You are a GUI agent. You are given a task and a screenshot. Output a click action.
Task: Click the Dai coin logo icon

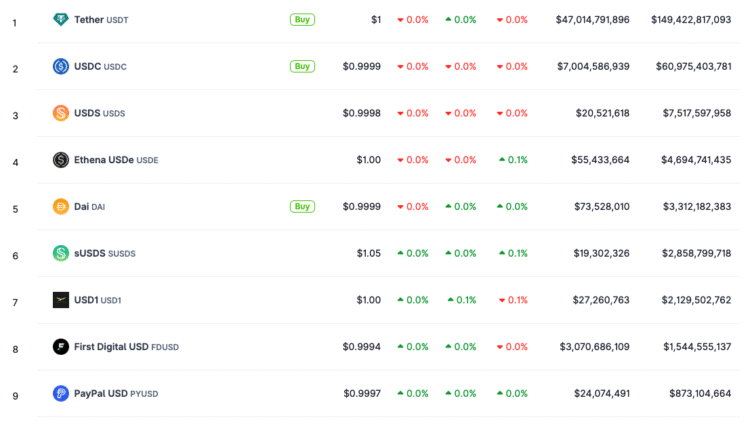tap(61, 207)
